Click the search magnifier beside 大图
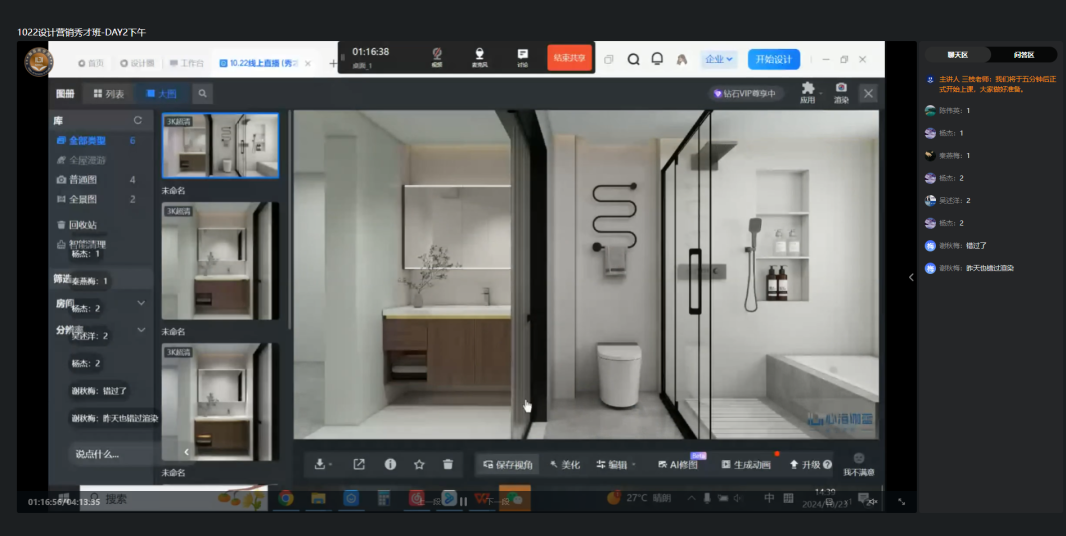 pos(202,93)
